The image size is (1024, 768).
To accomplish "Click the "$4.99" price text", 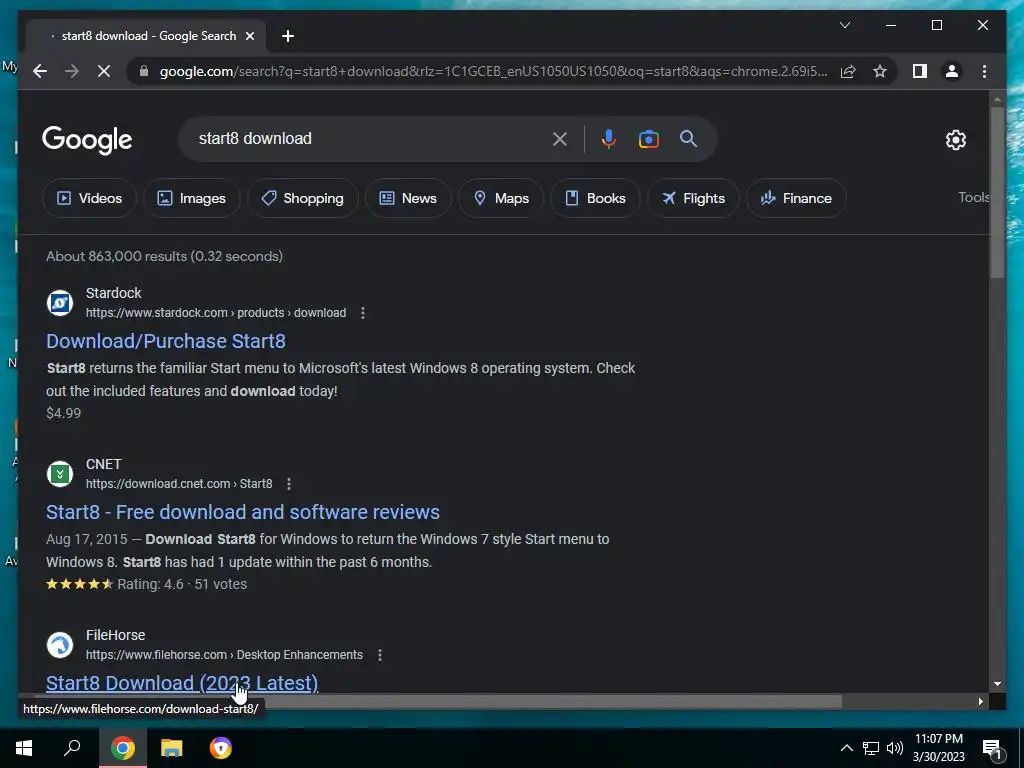I will pos(63,413).
